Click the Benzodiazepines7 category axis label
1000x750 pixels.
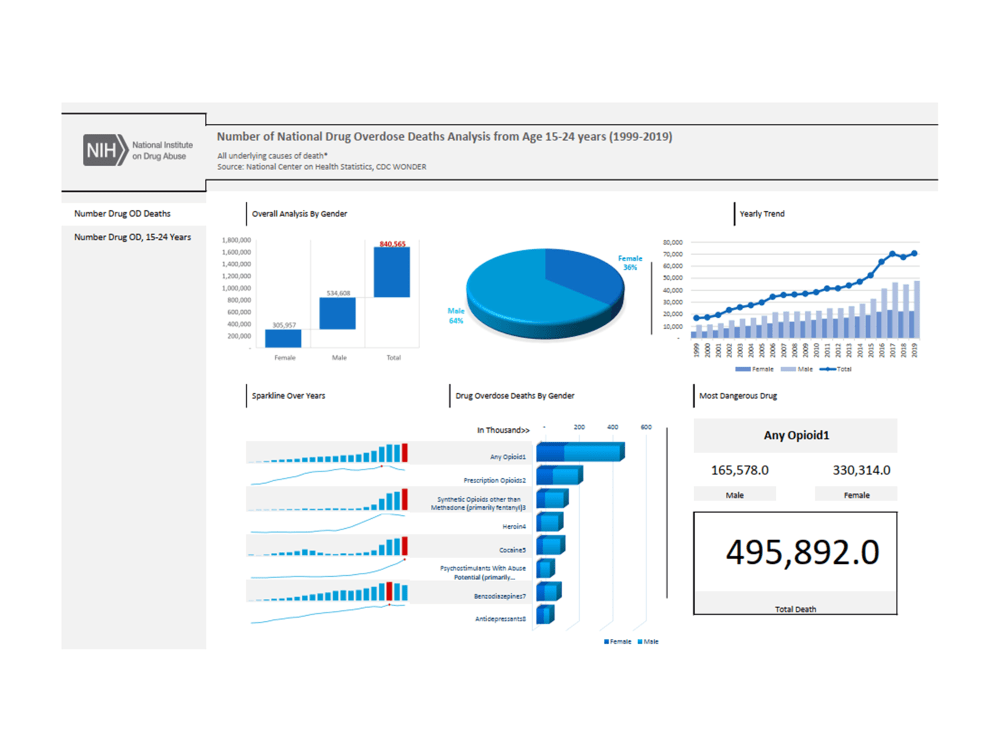click(499, 596)
